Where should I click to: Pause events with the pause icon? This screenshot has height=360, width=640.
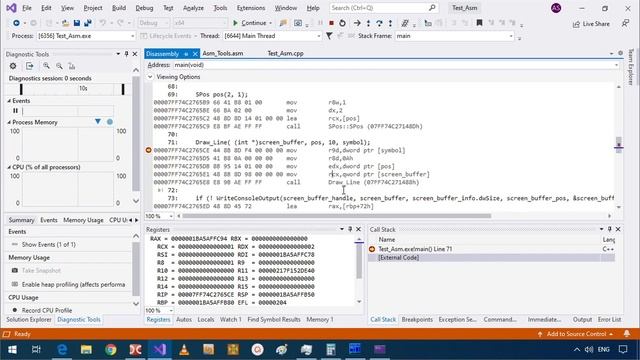point(15,111)
